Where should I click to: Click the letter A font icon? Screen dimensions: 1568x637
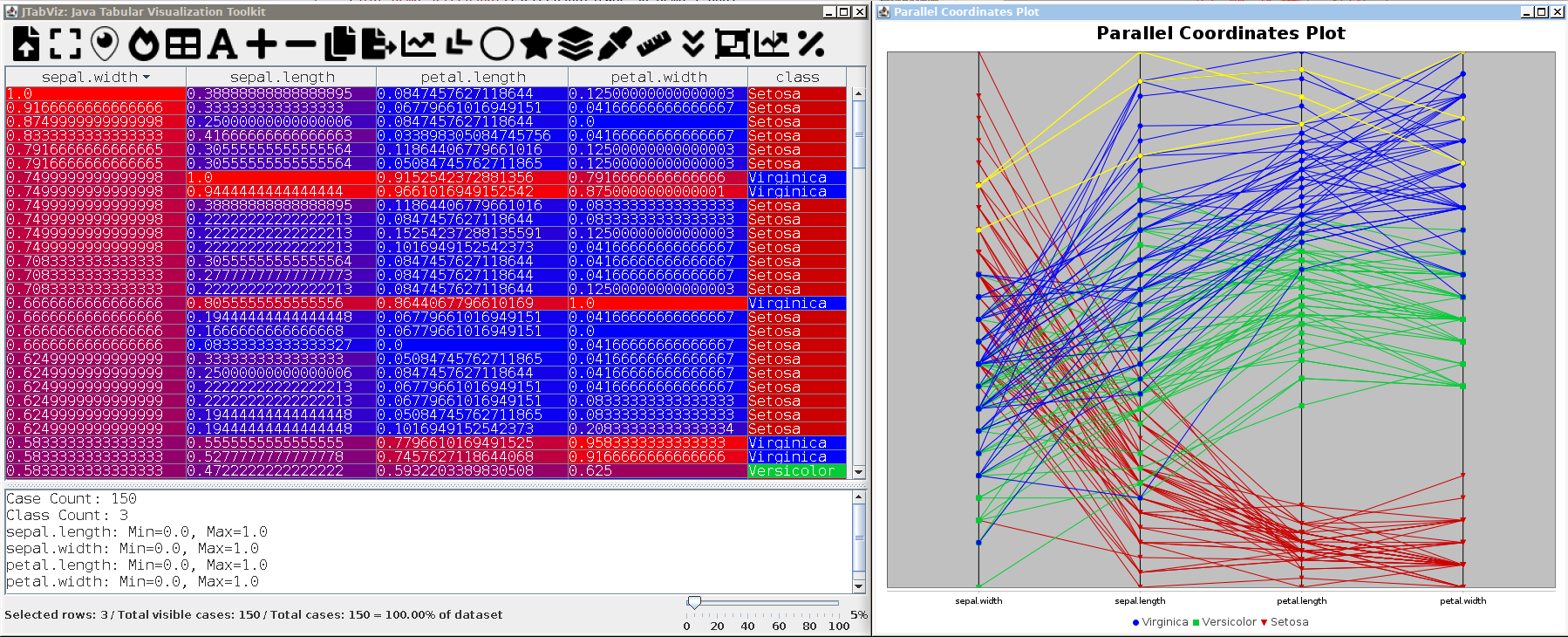pyautogui.click(x=222, y=44)
